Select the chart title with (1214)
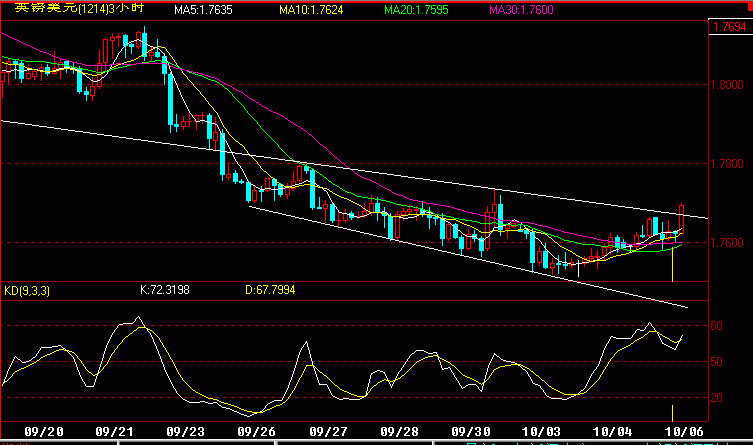The height and width of the screenshot is (445, 753). (79, 8)
